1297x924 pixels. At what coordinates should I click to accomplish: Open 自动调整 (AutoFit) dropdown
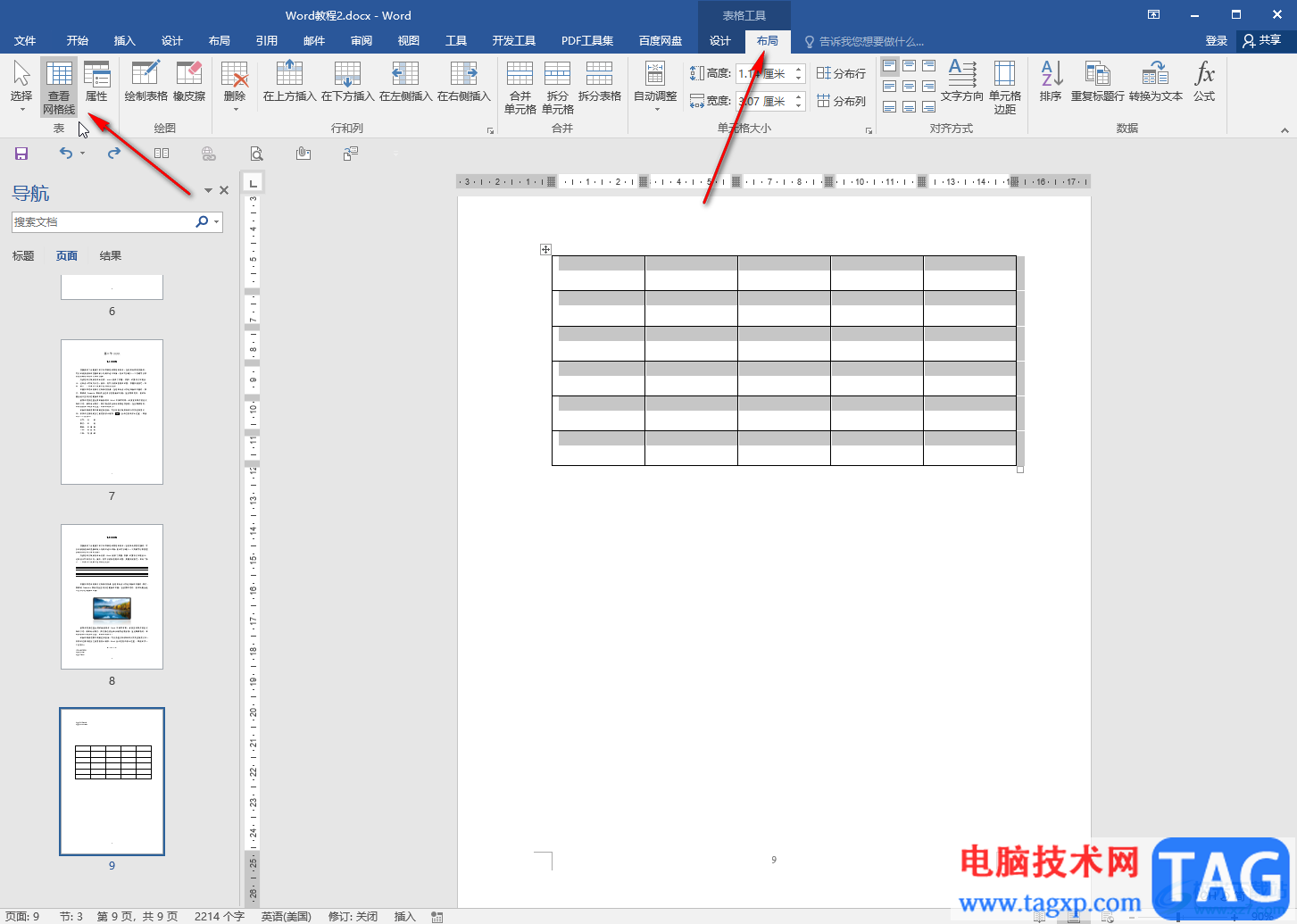coord(655,87)
